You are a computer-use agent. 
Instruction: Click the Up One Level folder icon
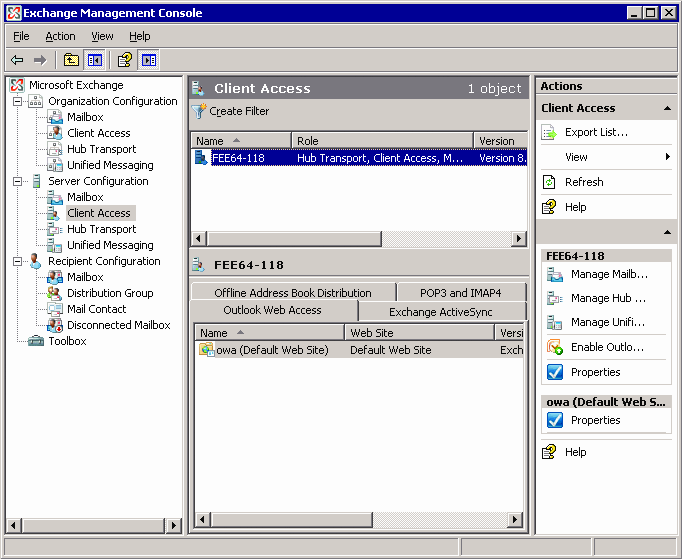coord(71,60)
